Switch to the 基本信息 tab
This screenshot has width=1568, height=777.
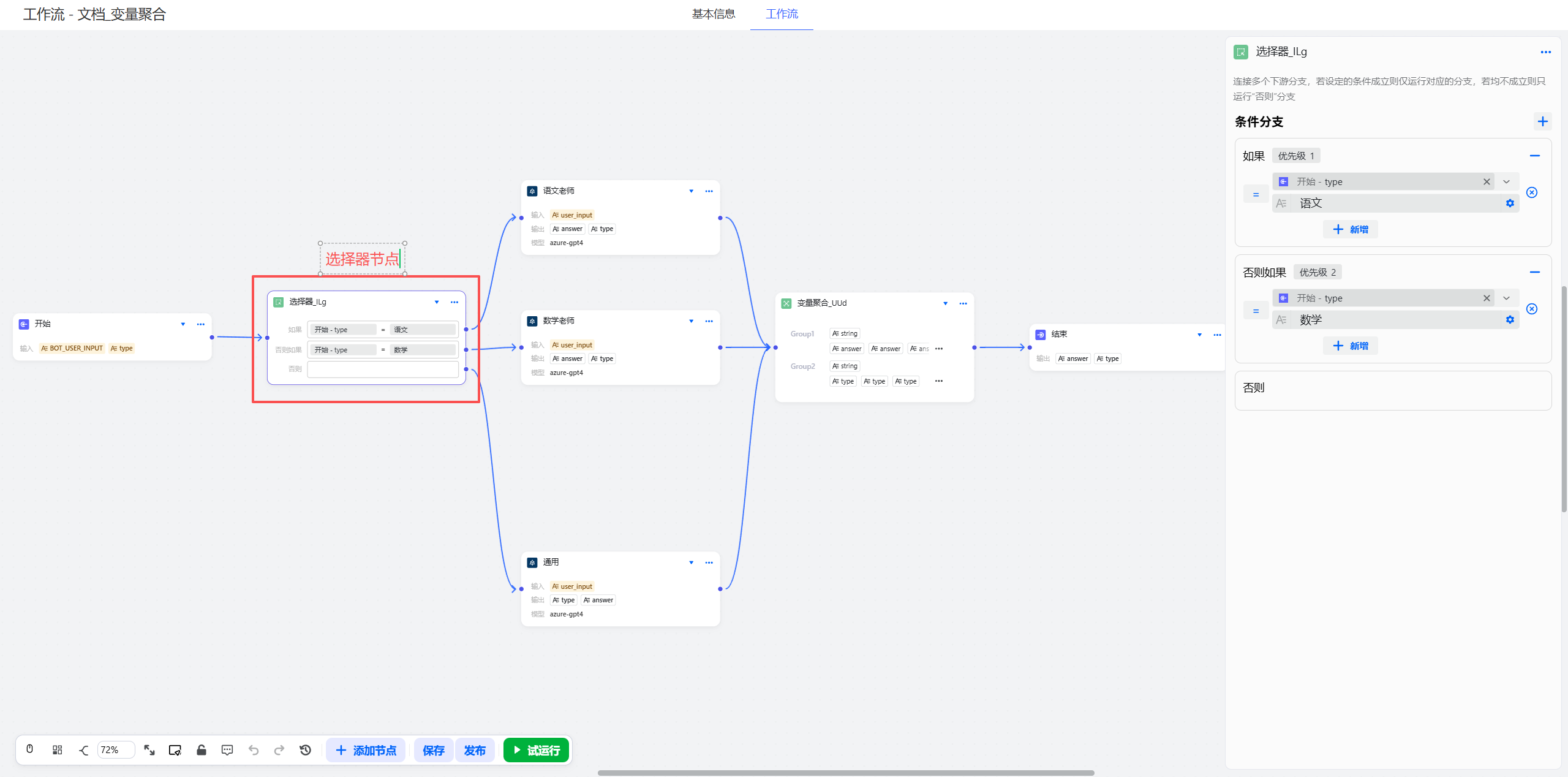(713, 14)
